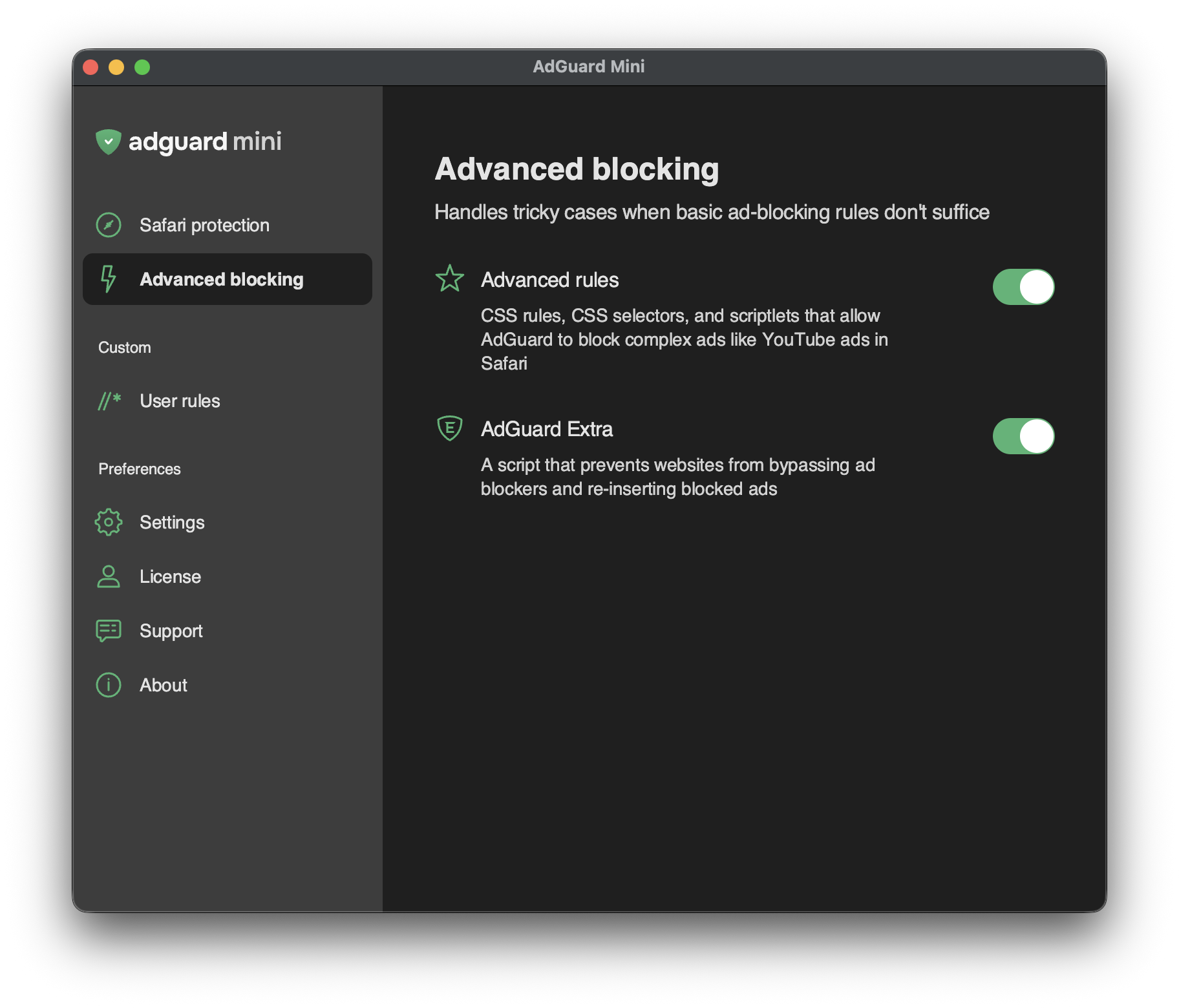Disable the Advanced rules toggle
This screenshot has width=1179, height=1008.
tap(1023, 287)
